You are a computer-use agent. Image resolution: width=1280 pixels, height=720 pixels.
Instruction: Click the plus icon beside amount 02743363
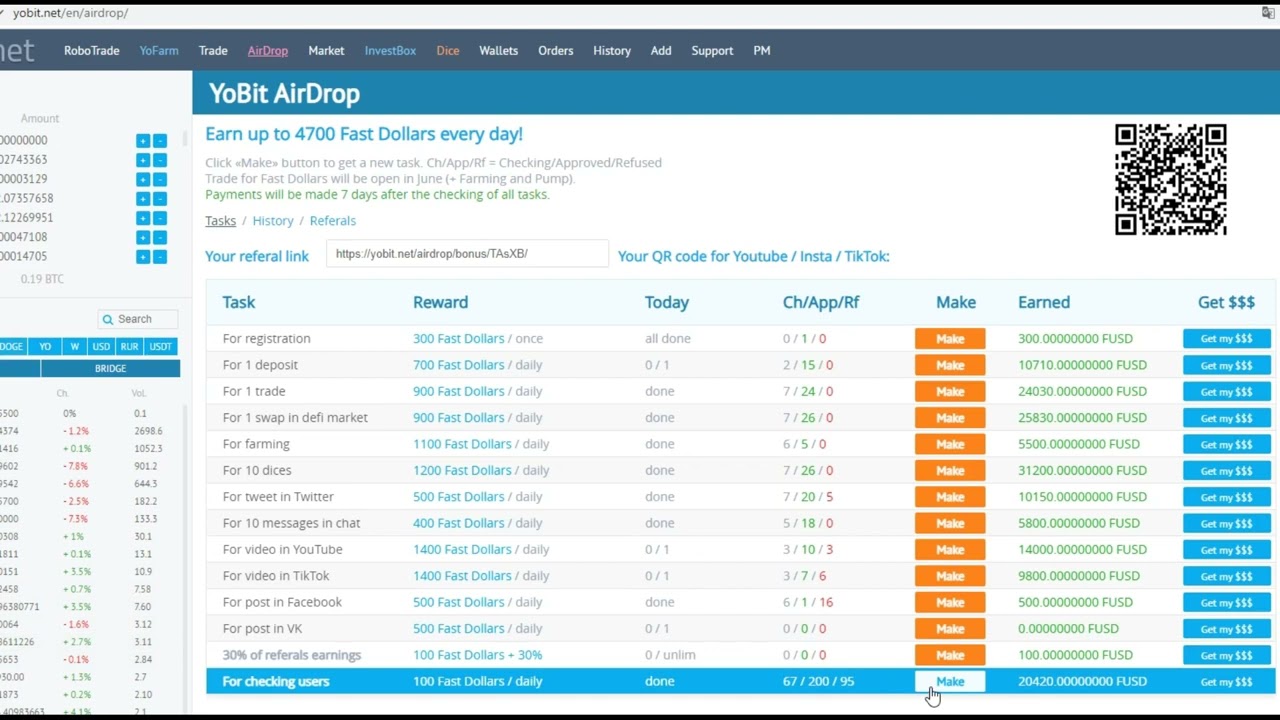coord(143,160)
